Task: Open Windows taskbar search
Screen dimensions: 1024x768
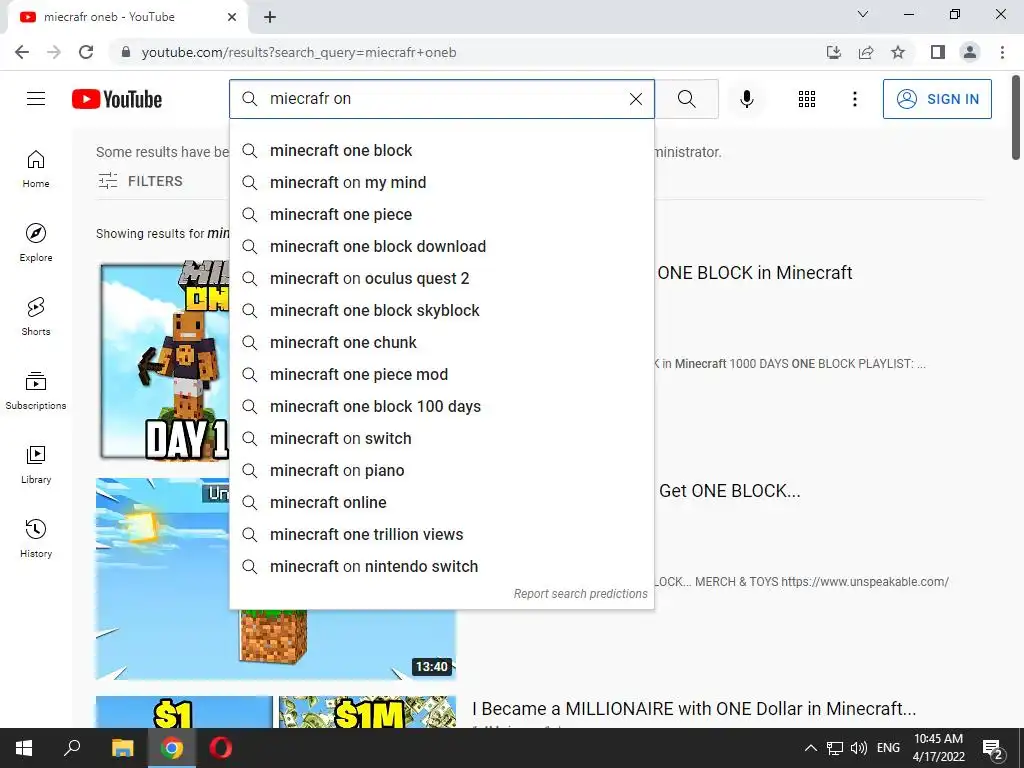Action: (x=72, y=748)
